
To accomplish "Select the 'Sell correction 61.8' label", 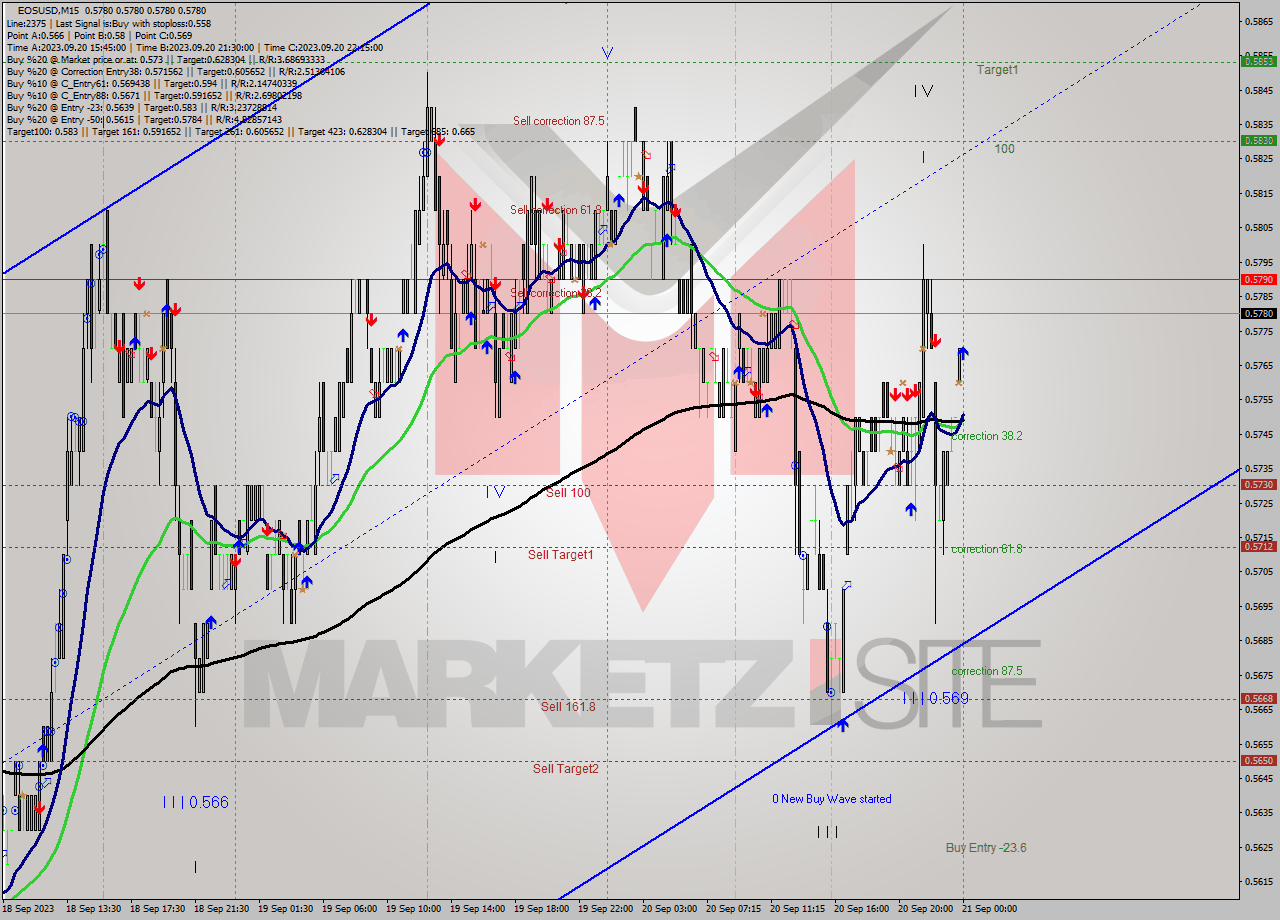I will (x=556, y=210).
